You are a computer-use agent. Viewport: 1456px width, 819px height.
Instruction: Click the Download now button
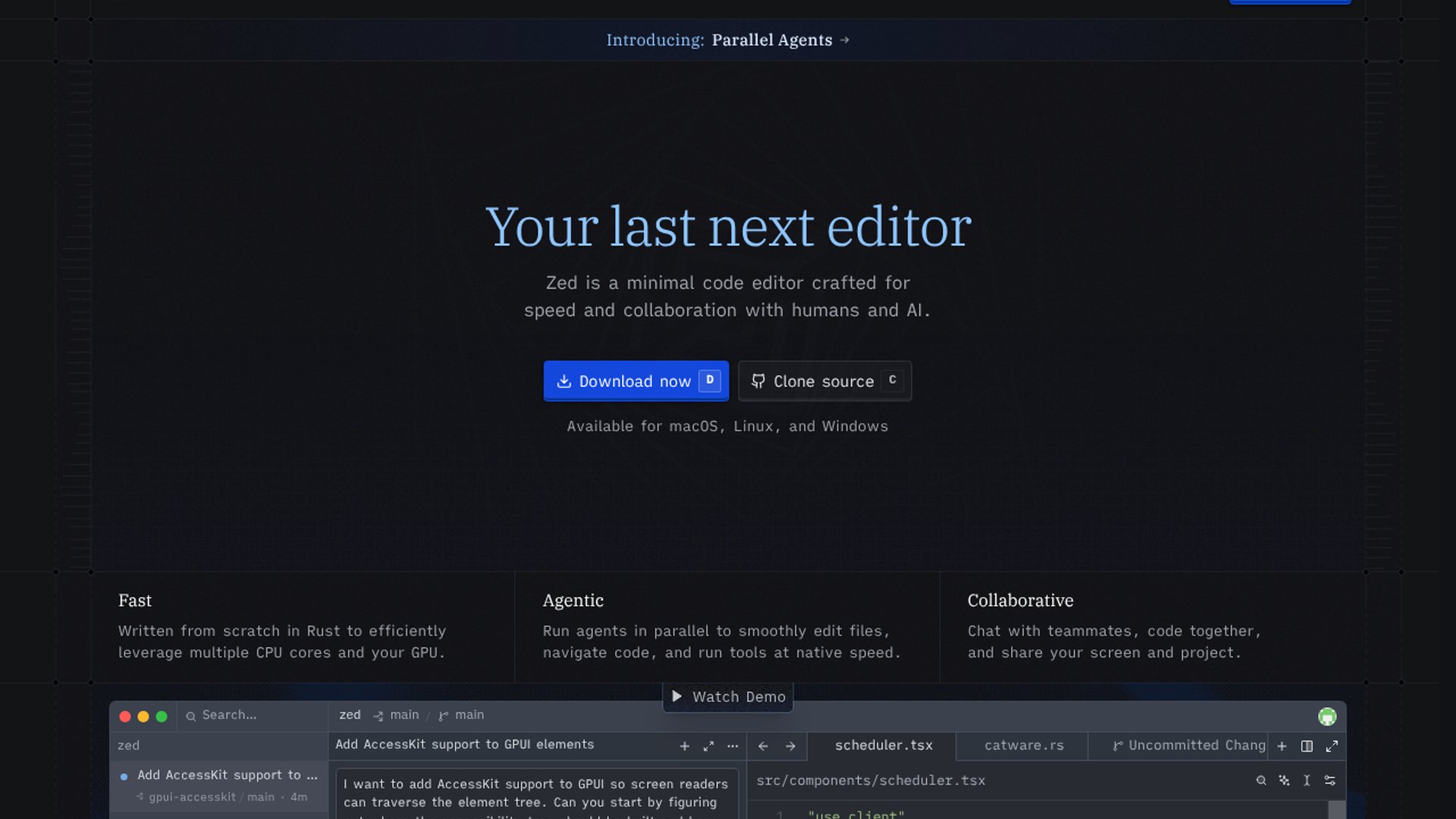[x=635, y=381]
